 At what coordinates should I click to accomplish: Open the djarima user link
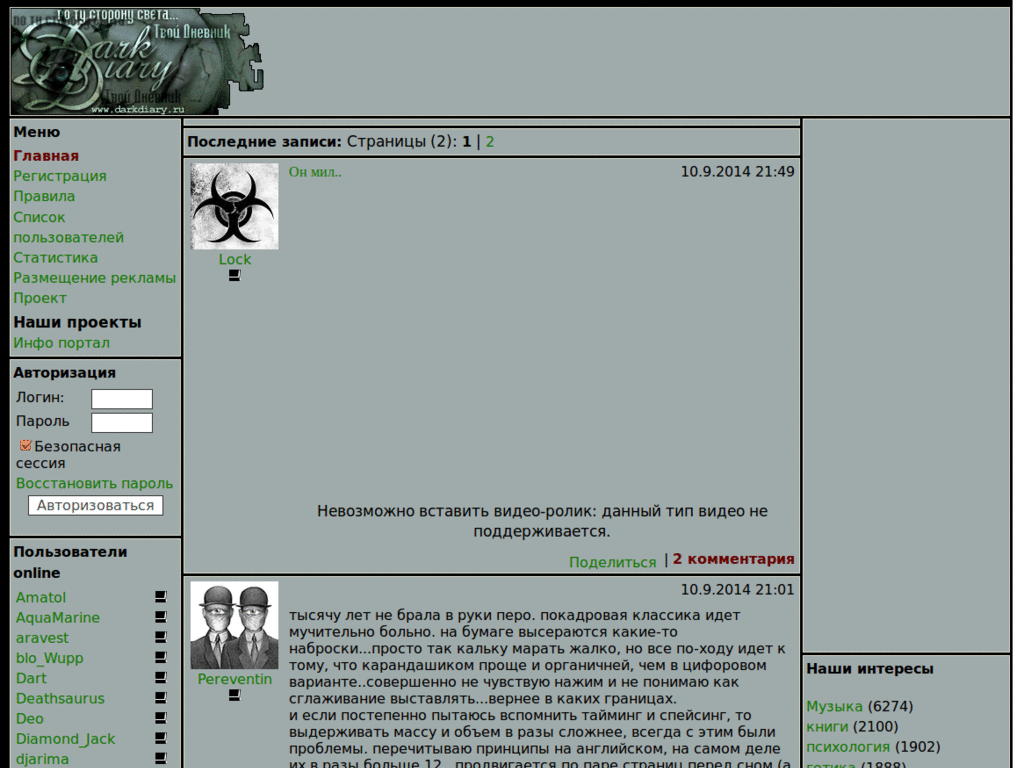pyautogui.click(x=42, y=760)
